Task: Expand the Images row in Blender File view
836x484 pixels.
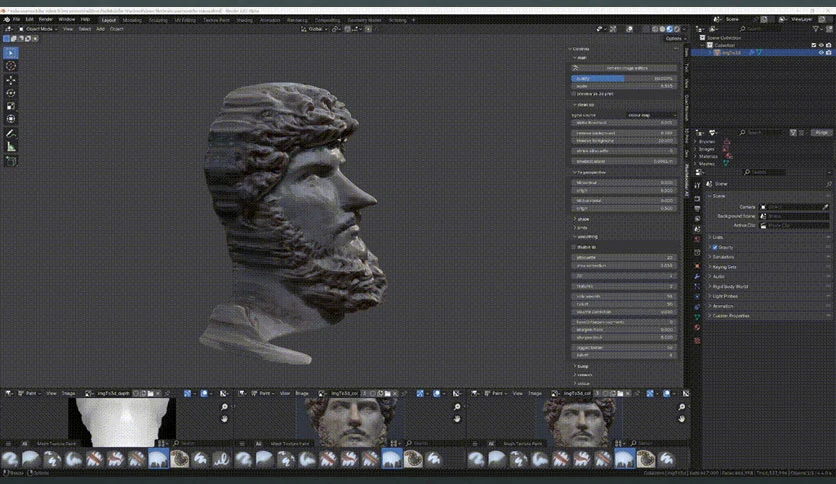Action: [x=695, y=149]
